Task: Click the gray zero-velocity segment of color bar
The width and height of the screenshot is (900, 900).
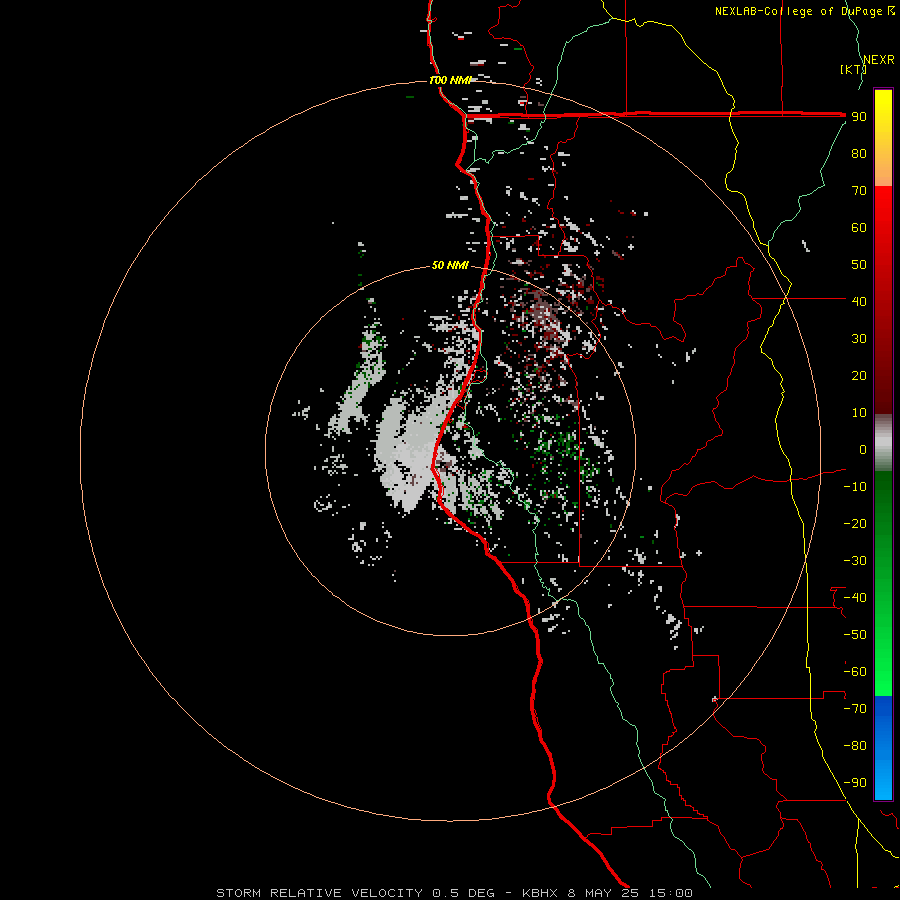Action: (883, 442)
